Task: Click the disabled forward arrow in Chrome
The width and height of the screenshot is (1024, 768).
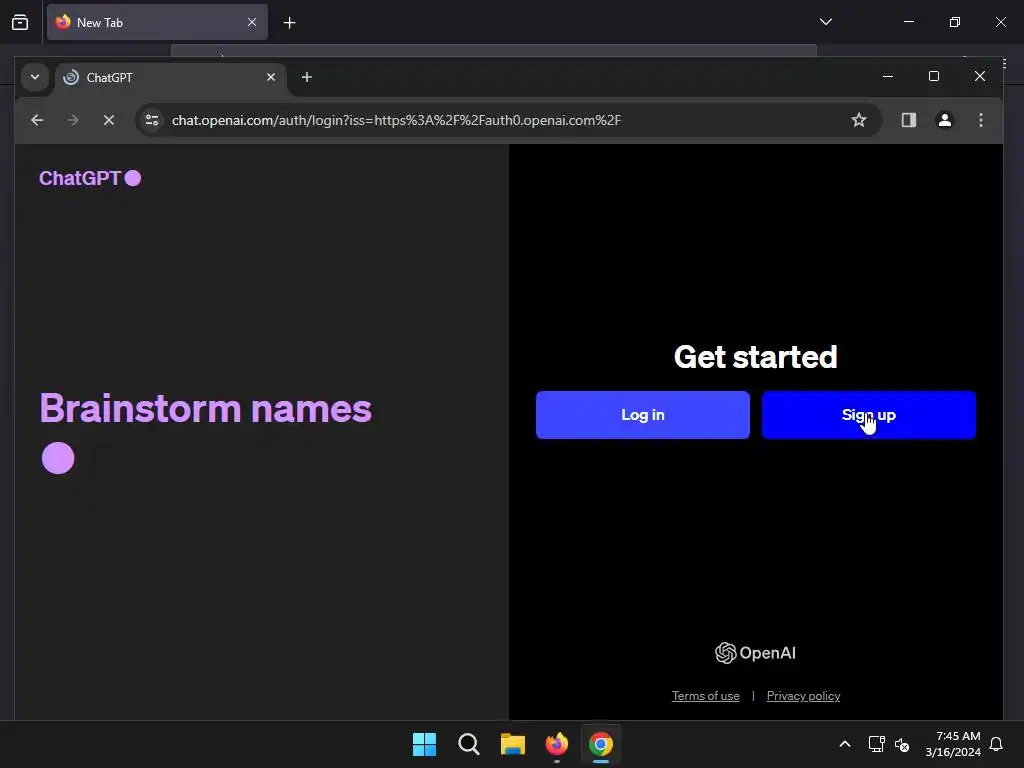Action: 73,120
